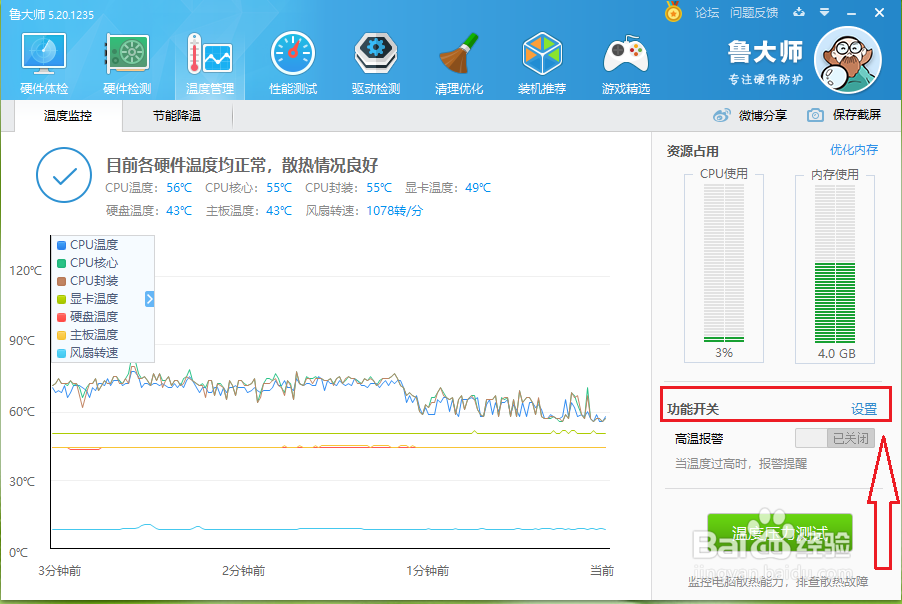The image size is (902, 604).
Task: Click the 4.0 GB memory value
Action: 836,353
